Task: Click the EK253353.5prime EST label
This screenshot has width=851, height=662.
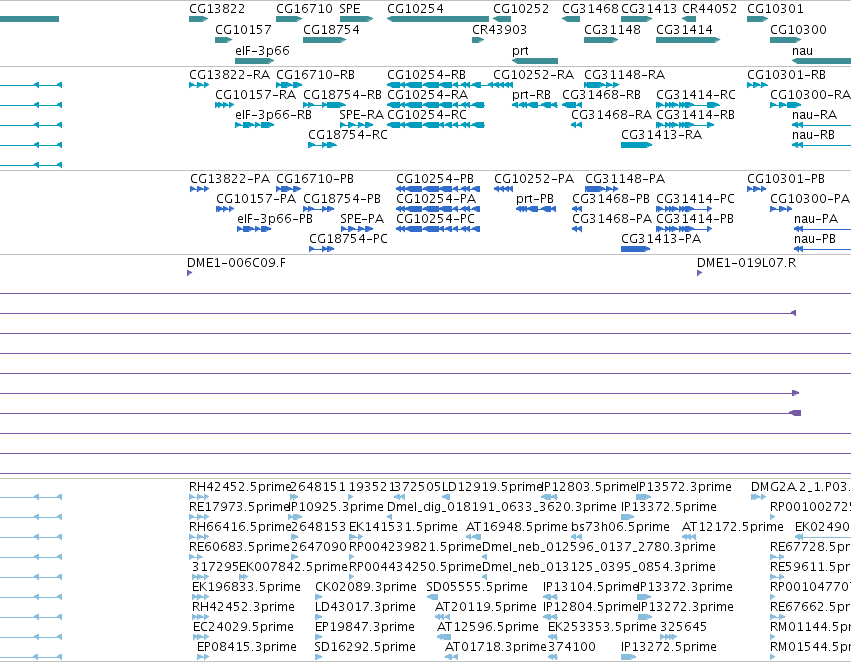Action: tap(602, 627)
